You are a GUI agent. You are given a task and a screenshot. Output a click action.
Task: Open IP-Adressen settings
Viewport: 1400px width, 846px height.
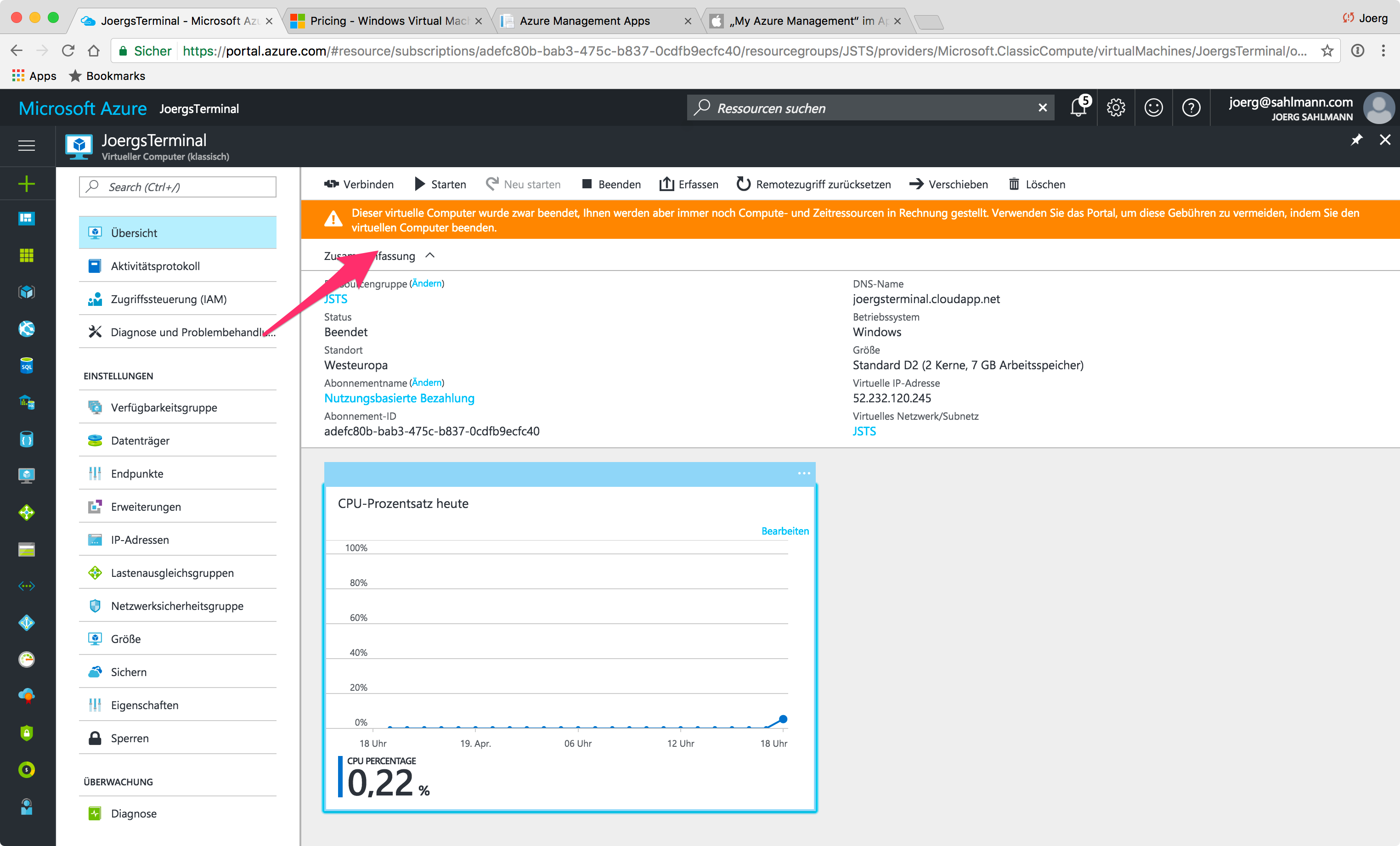point(177,539)
